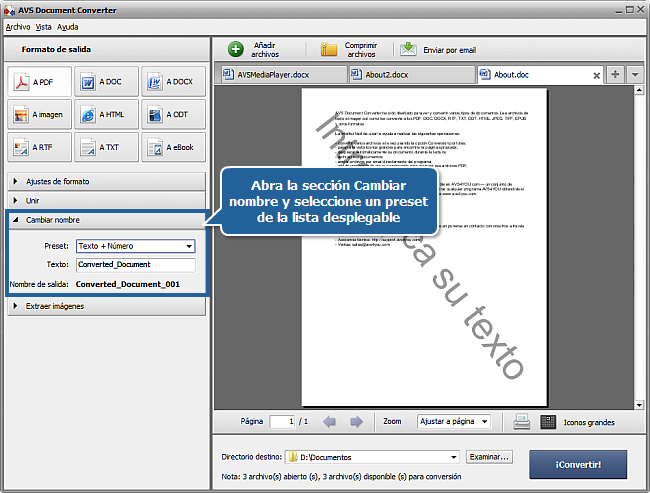This screenshot has width=650, height=493.
Task: Click the preview scrollbar up arrow
Action: tap(639, 90)
